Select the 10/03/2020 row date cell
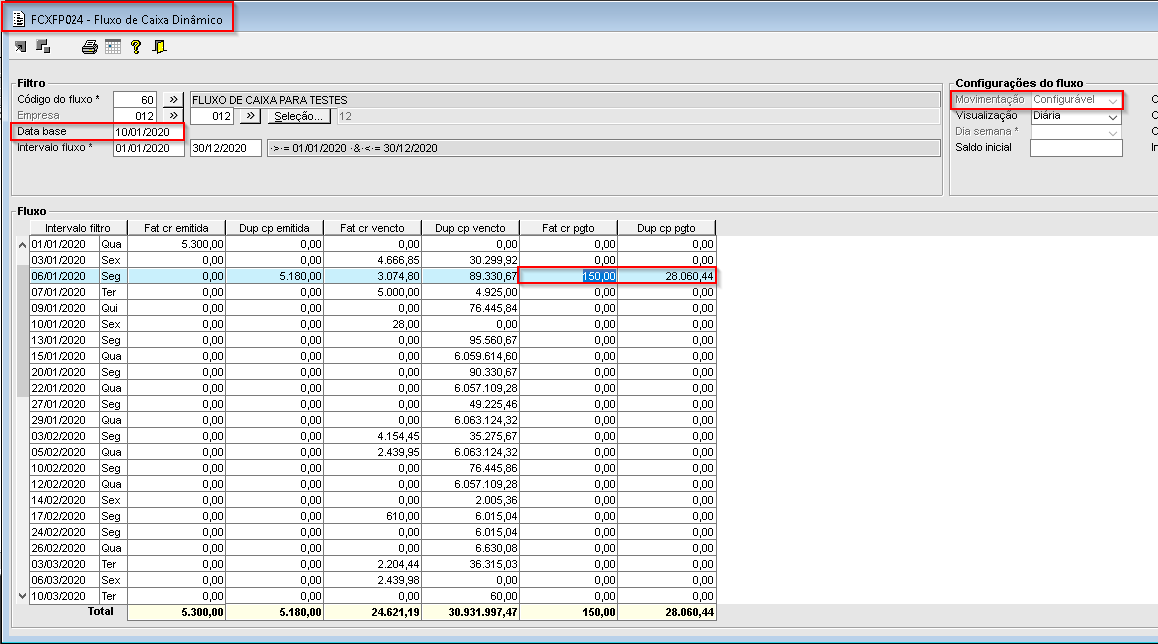1158x644 pixels. tap(64, 596)
